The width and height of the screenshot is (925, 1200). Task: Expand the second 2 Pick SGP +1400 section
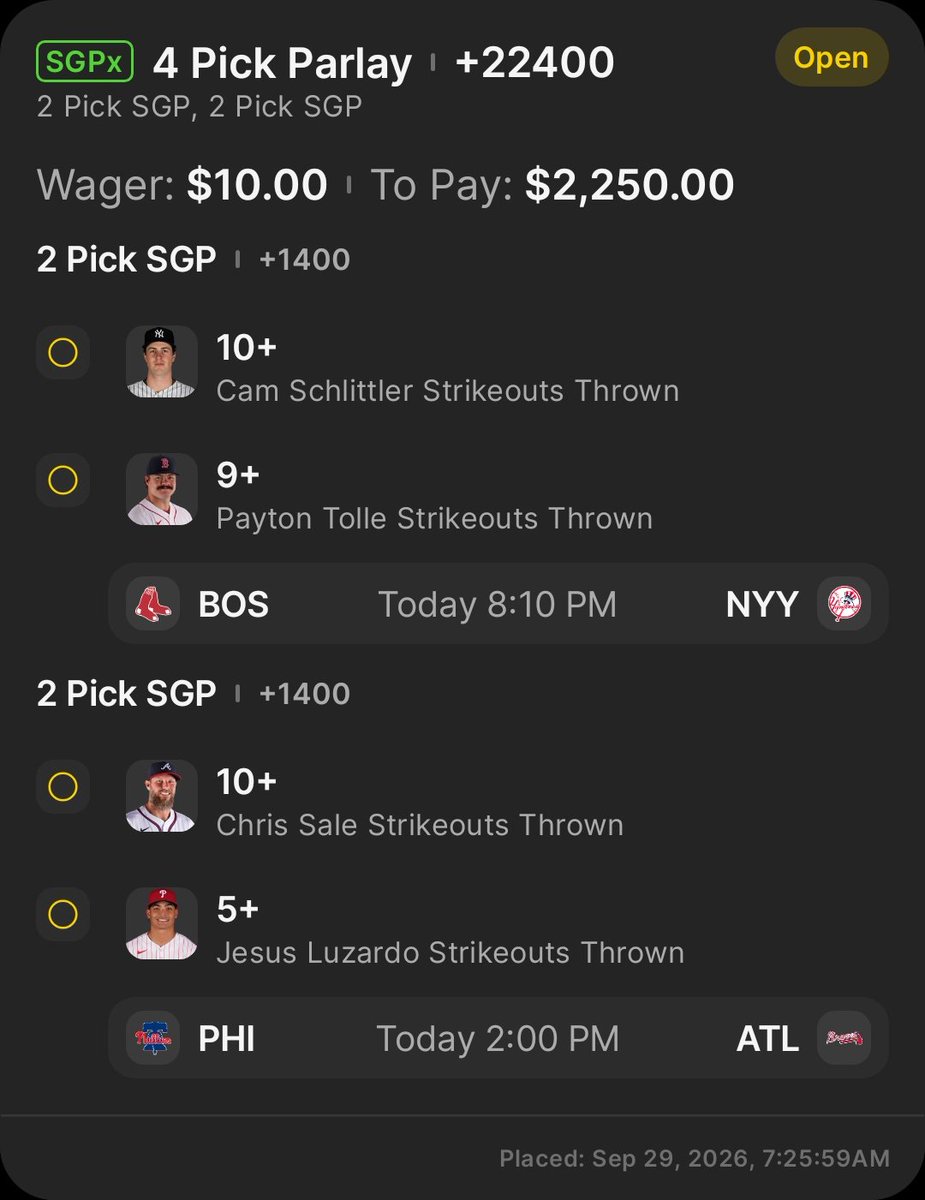[x=193, y=693]
